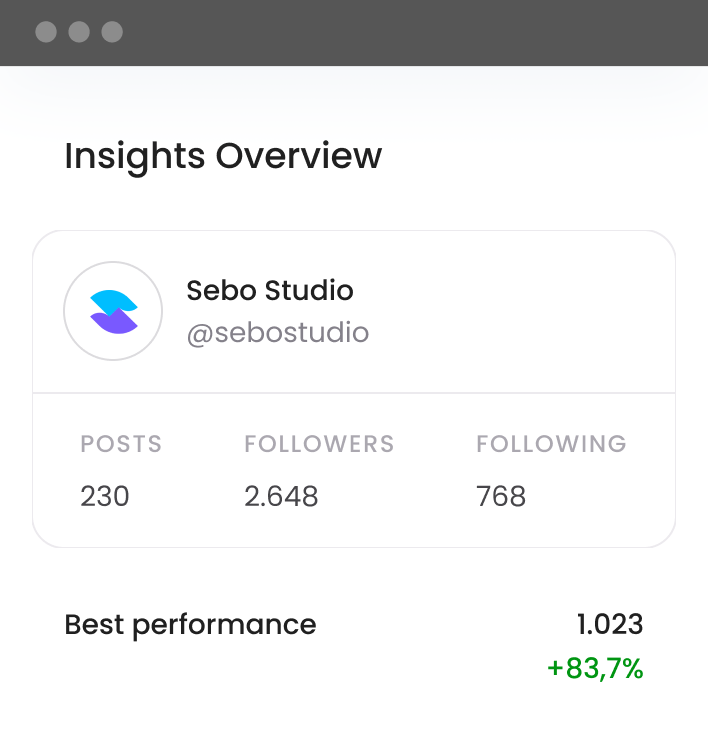Select the Insights Overview heading
This screenshot has height=744, width=708.
point(223,158)
